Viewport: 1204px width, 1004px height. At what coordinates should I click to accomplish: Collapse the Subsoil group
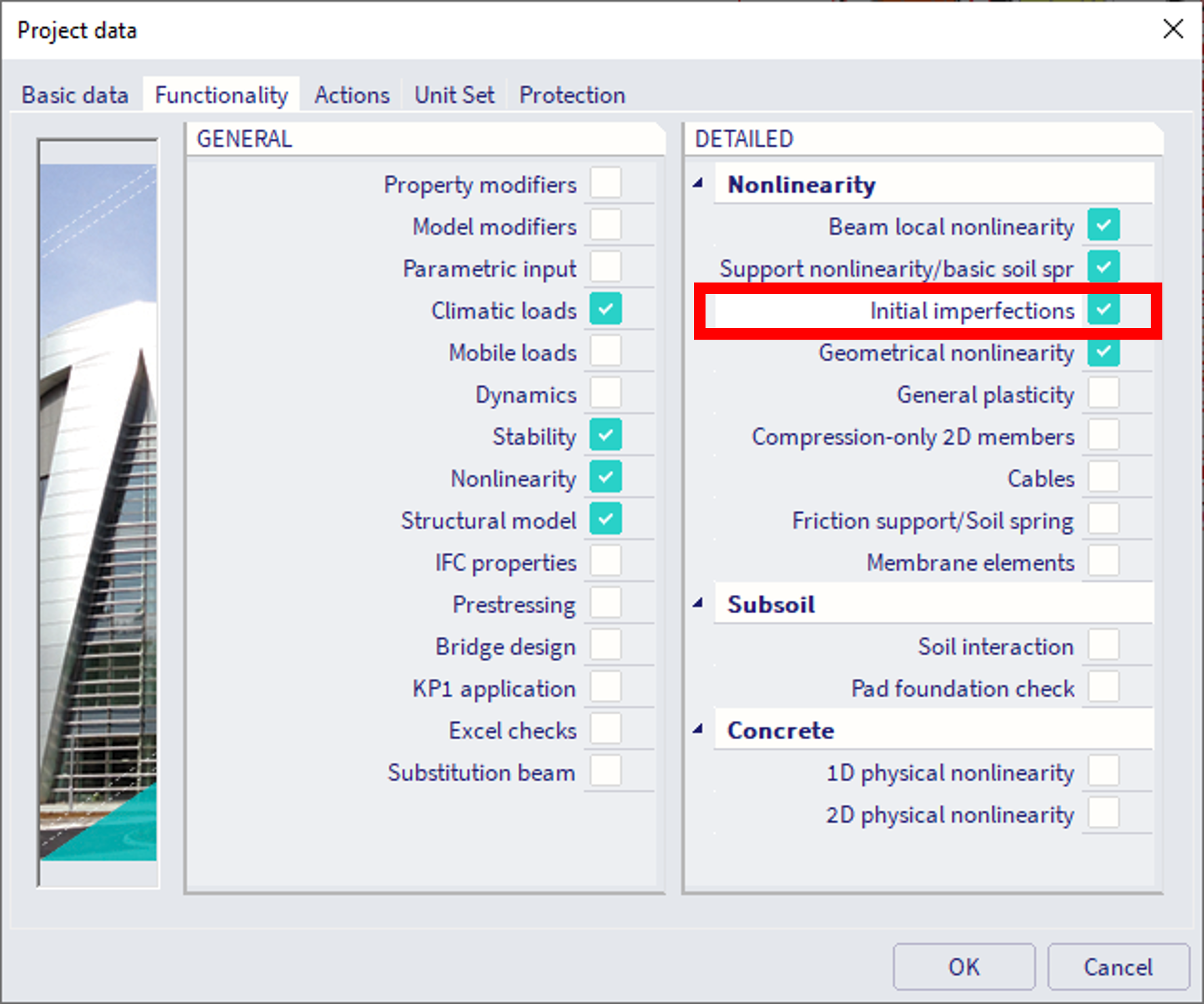point(698,603)
